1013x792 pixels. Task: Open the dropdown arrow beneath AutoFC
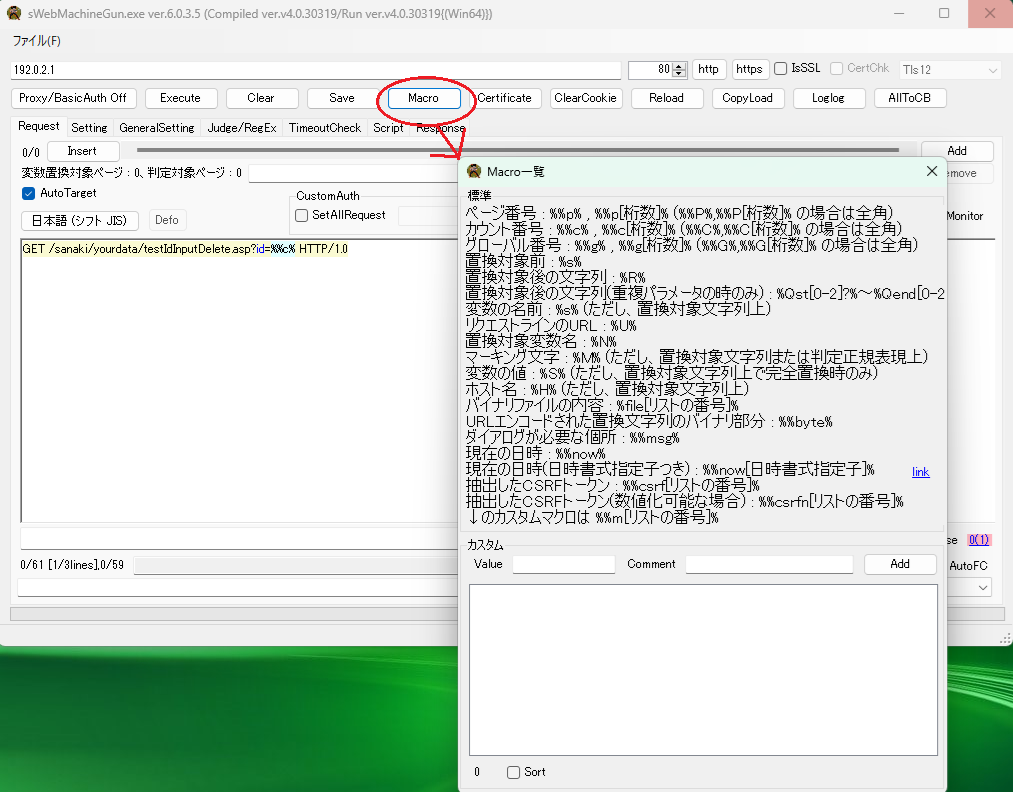pos(983,588)
